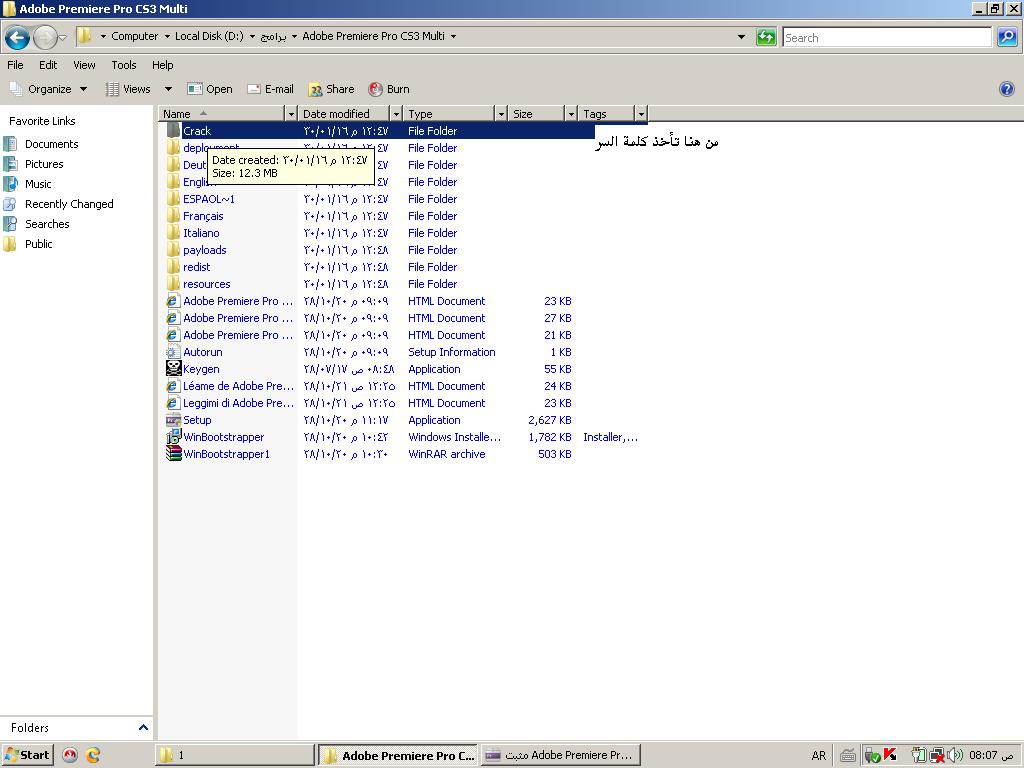Click in the Search input field
Screen dimensions: 1024x768
(885, 38)
